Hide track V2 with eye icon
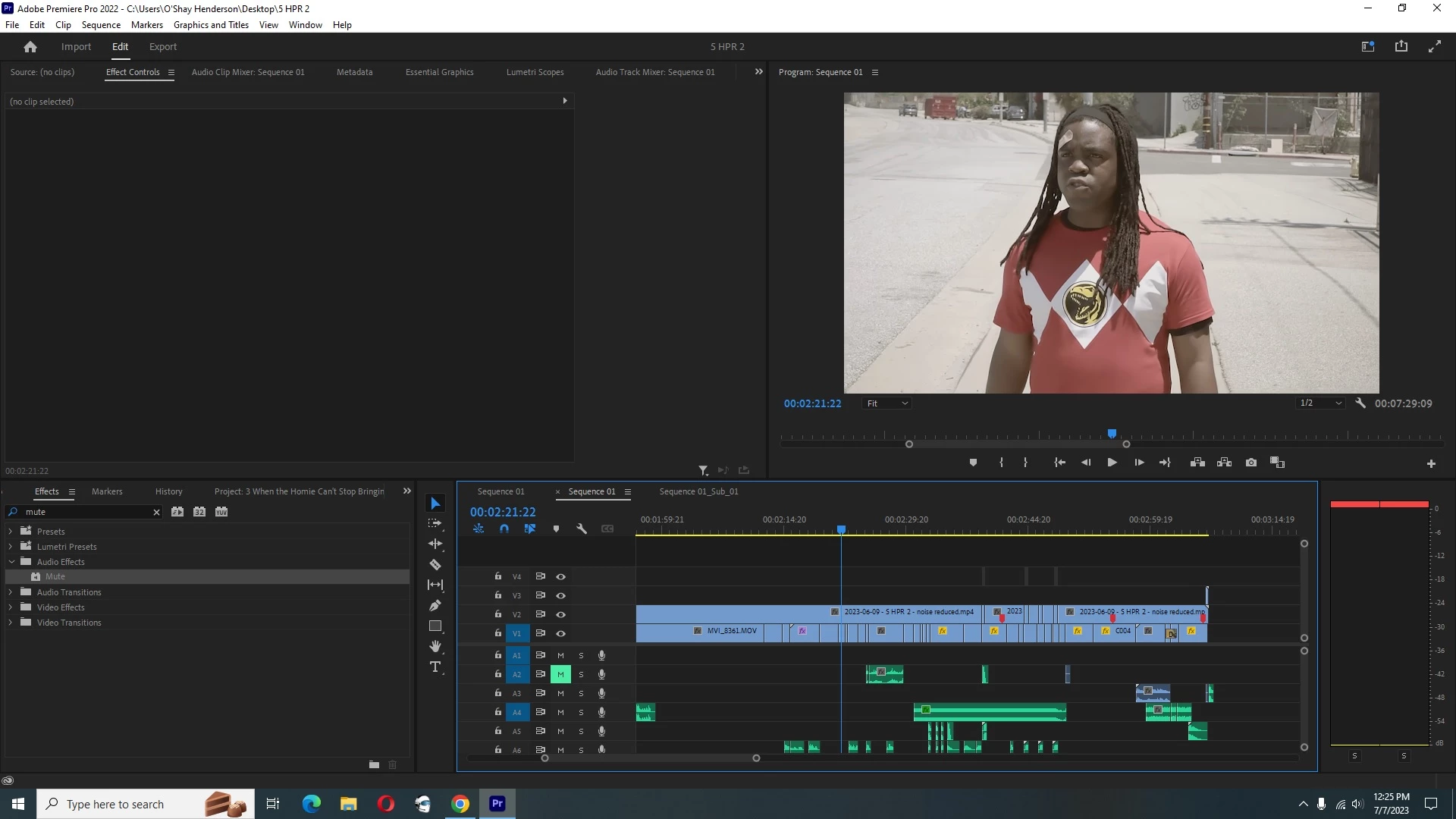 point(561,615)
